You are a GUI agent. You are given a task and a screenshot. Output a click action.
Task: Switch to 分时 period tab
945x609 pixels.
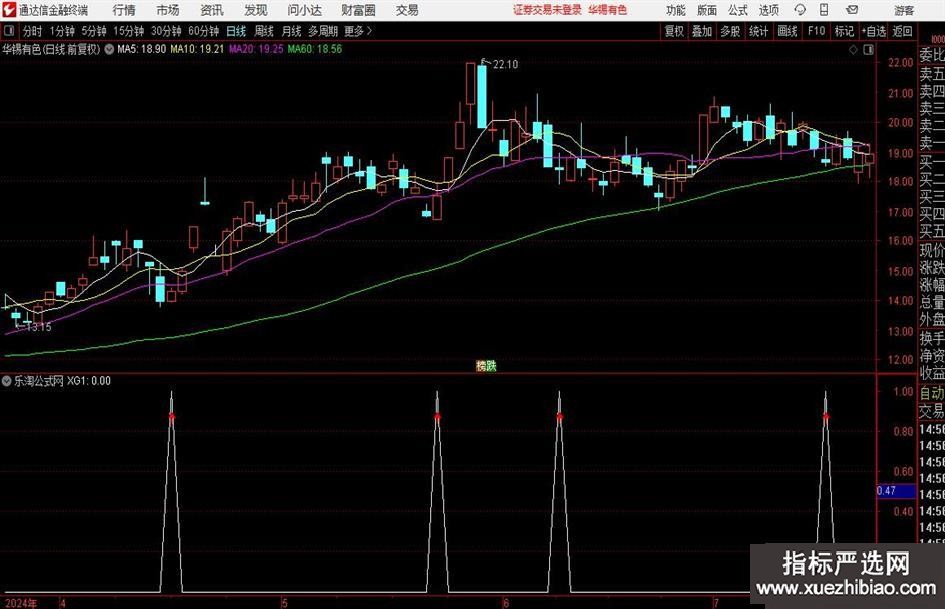[32, 31]
